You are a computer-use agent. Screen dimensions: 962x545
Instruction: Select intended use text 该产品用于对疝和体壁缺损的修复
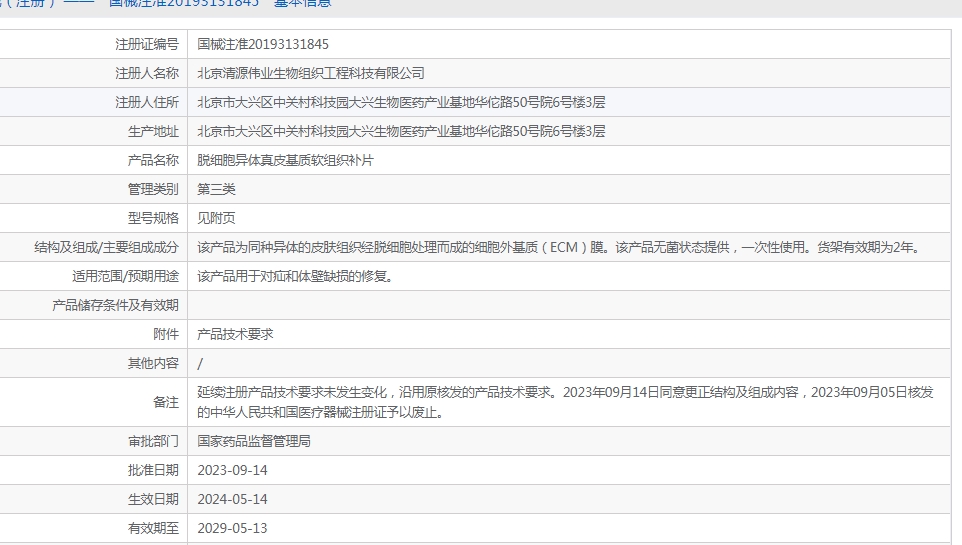click(295, 276)
